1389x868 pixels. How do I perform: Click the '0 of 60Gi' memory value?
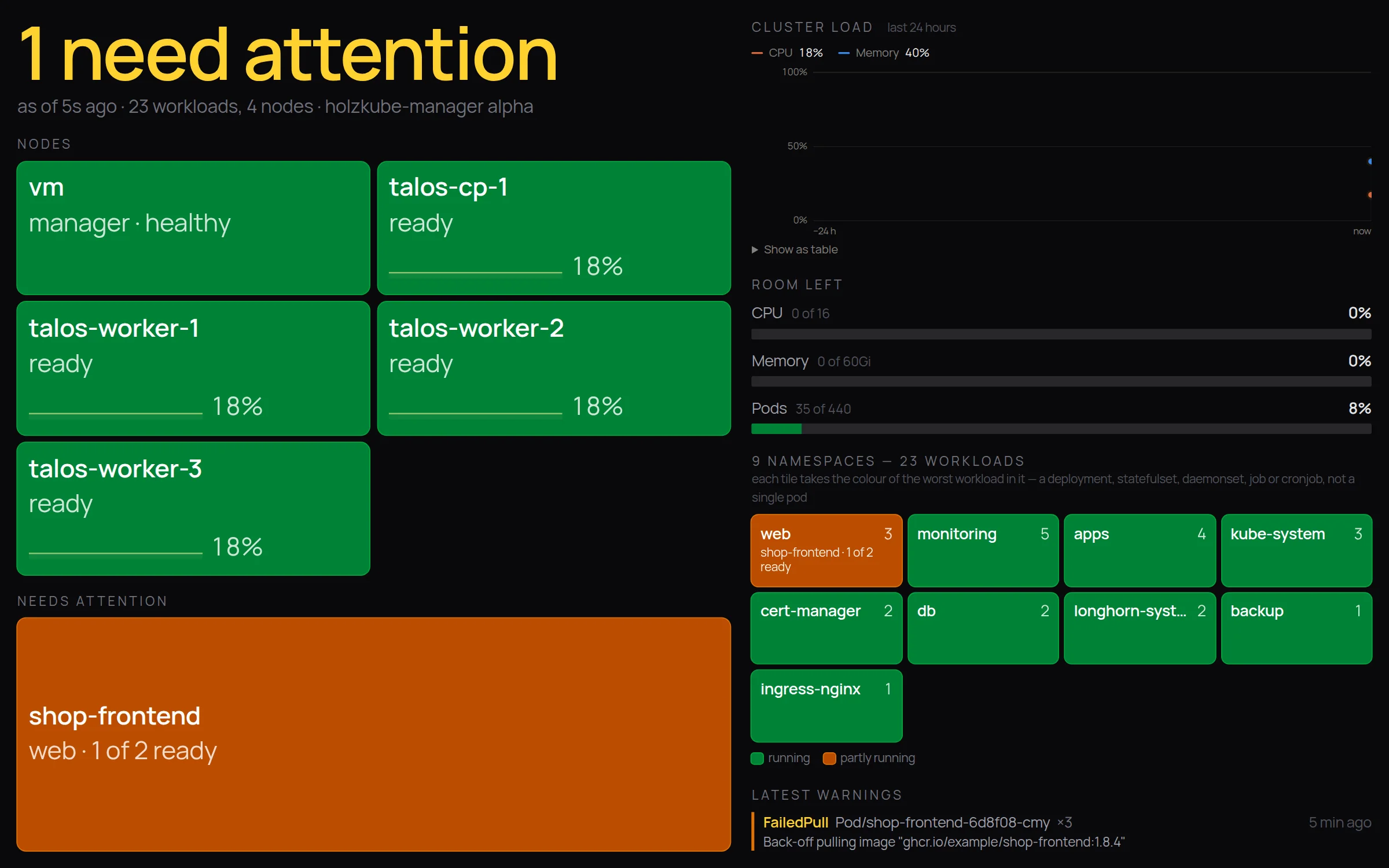click(x=844, y=361)
